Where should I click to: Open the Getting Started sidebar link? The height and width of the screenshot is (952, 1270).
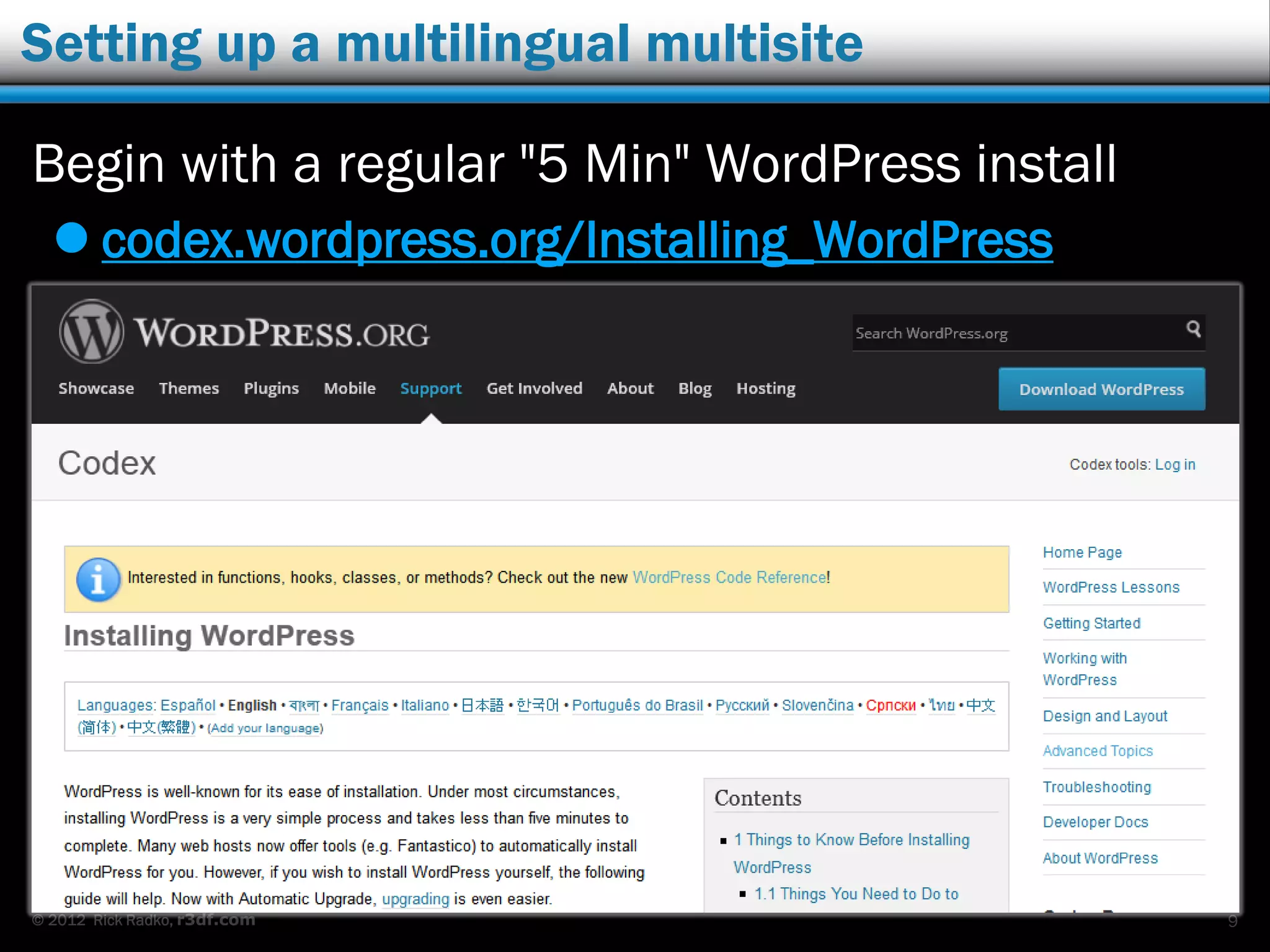click(x=1091, y=624)
